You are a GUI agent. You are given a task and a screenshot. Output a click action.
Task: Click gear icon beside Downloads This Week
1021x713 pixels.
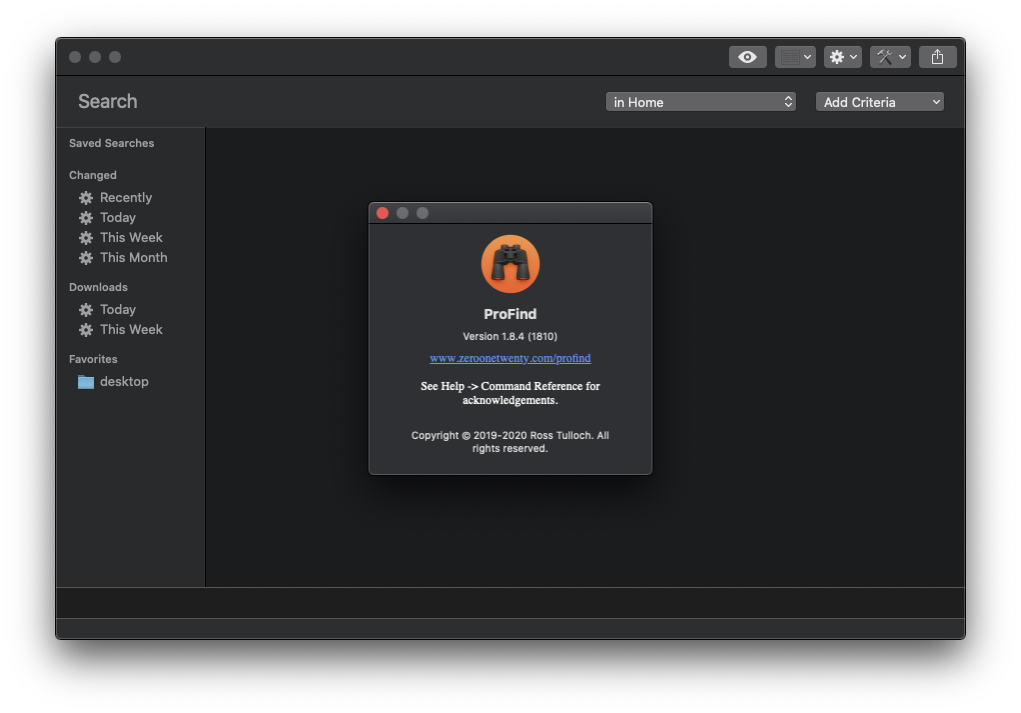[x=86, y=330]
